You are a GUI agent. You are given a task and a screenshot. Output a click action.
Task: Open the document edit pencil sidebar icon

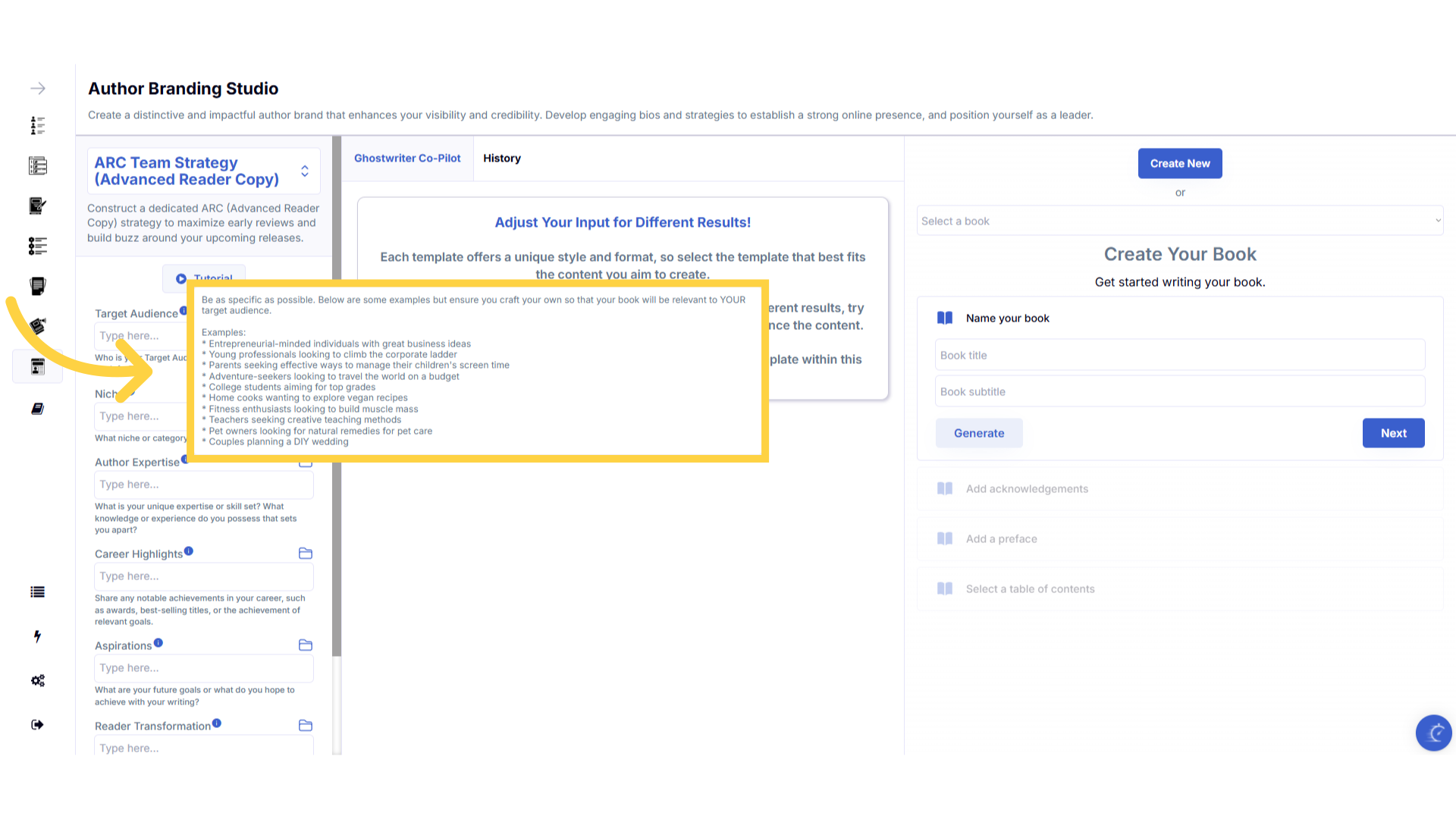click(38, 206)
